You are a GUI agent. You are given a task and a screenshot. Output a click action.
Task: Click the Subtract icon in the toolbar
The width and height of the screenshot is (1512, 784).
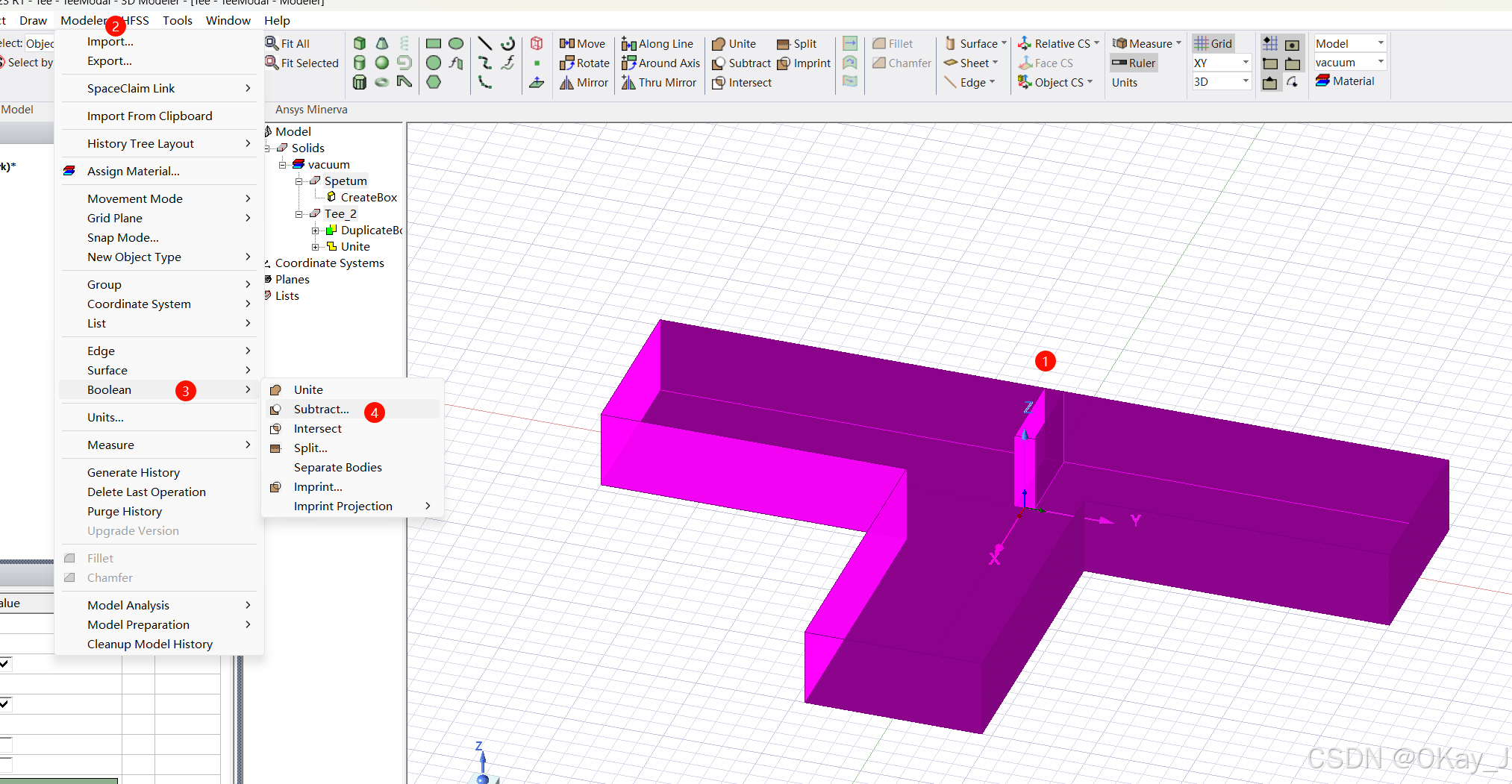[719, 63]
